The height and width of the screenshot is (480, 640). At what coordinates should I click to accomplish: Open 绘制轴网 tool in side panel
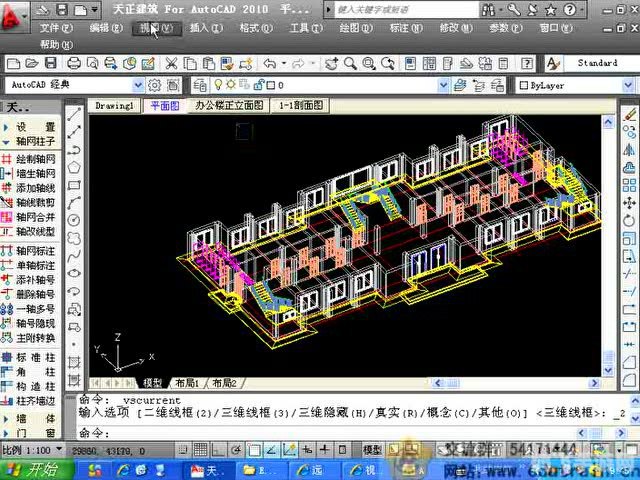pos(34,159)
